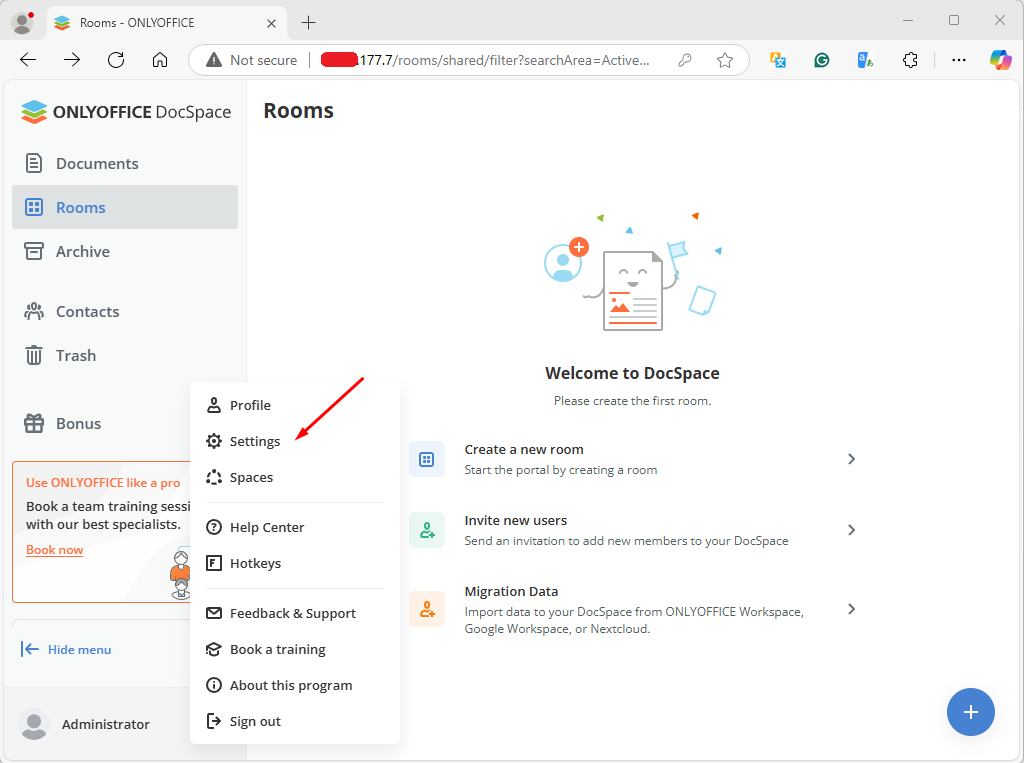This screenshot has height=763, width=1024.
Task: Open Hotkeys from the user menu
Action: 295,563
